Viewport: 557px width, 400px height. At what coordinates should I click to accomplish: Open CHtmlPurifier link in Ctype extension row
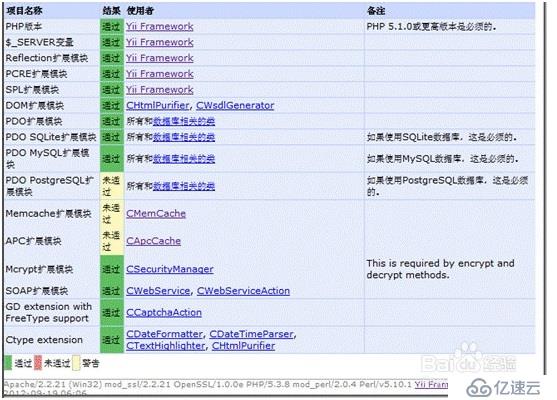pos(243,346)
